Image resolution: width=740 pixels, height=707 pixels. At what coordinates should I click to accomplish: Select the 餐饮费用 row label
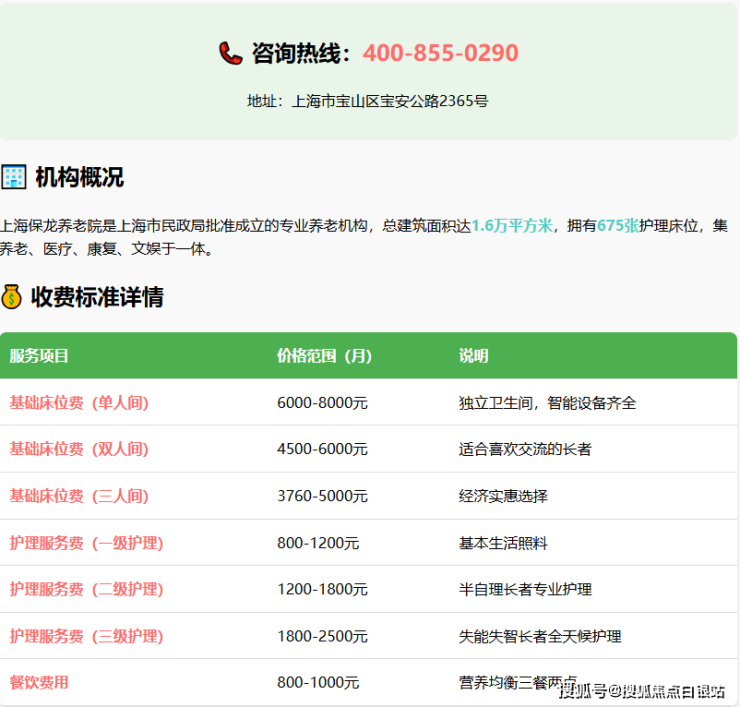tap(39, 682)
